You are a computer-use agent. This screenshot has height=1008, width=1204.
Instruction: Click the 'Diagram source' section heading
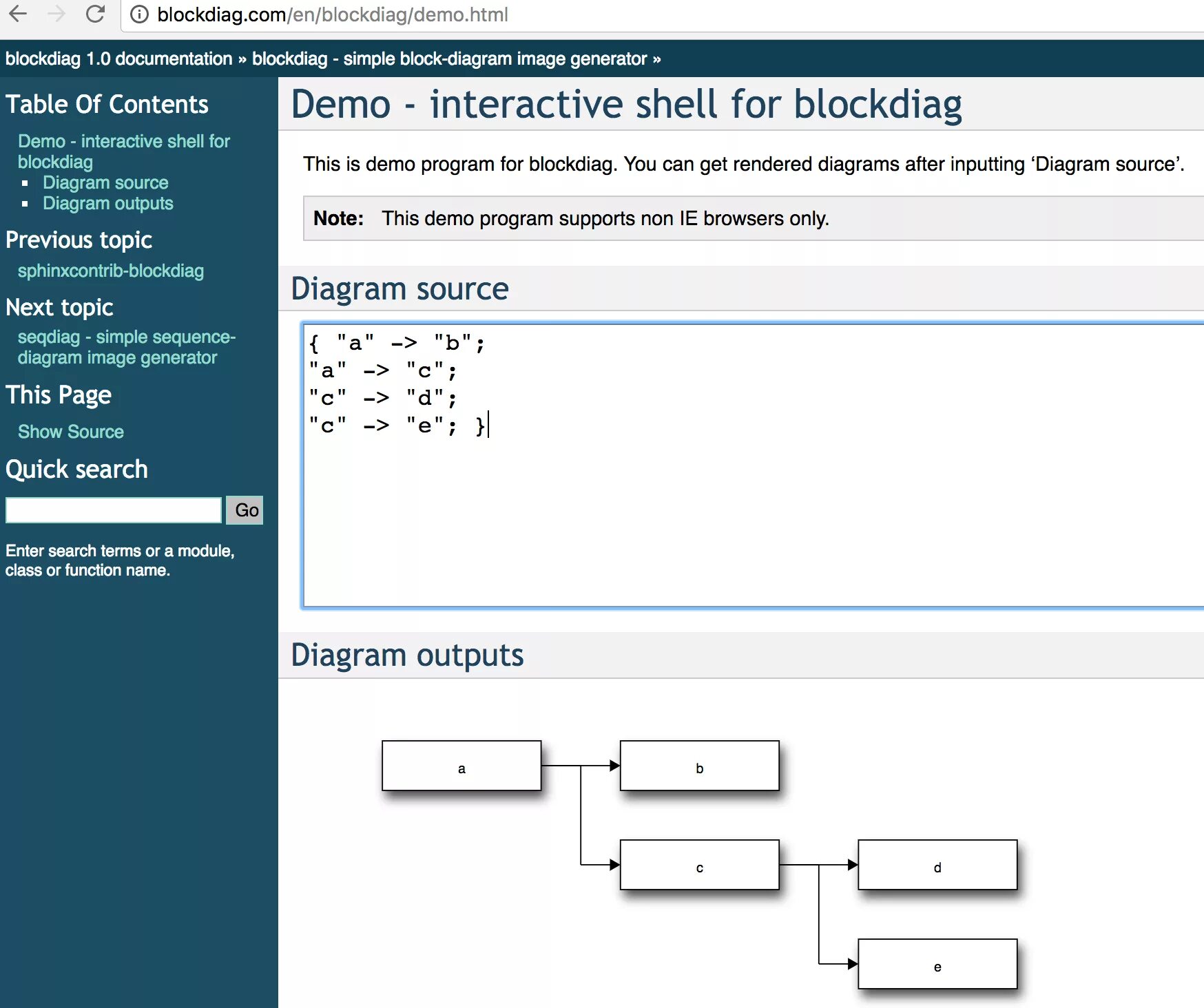pos(399,288)
